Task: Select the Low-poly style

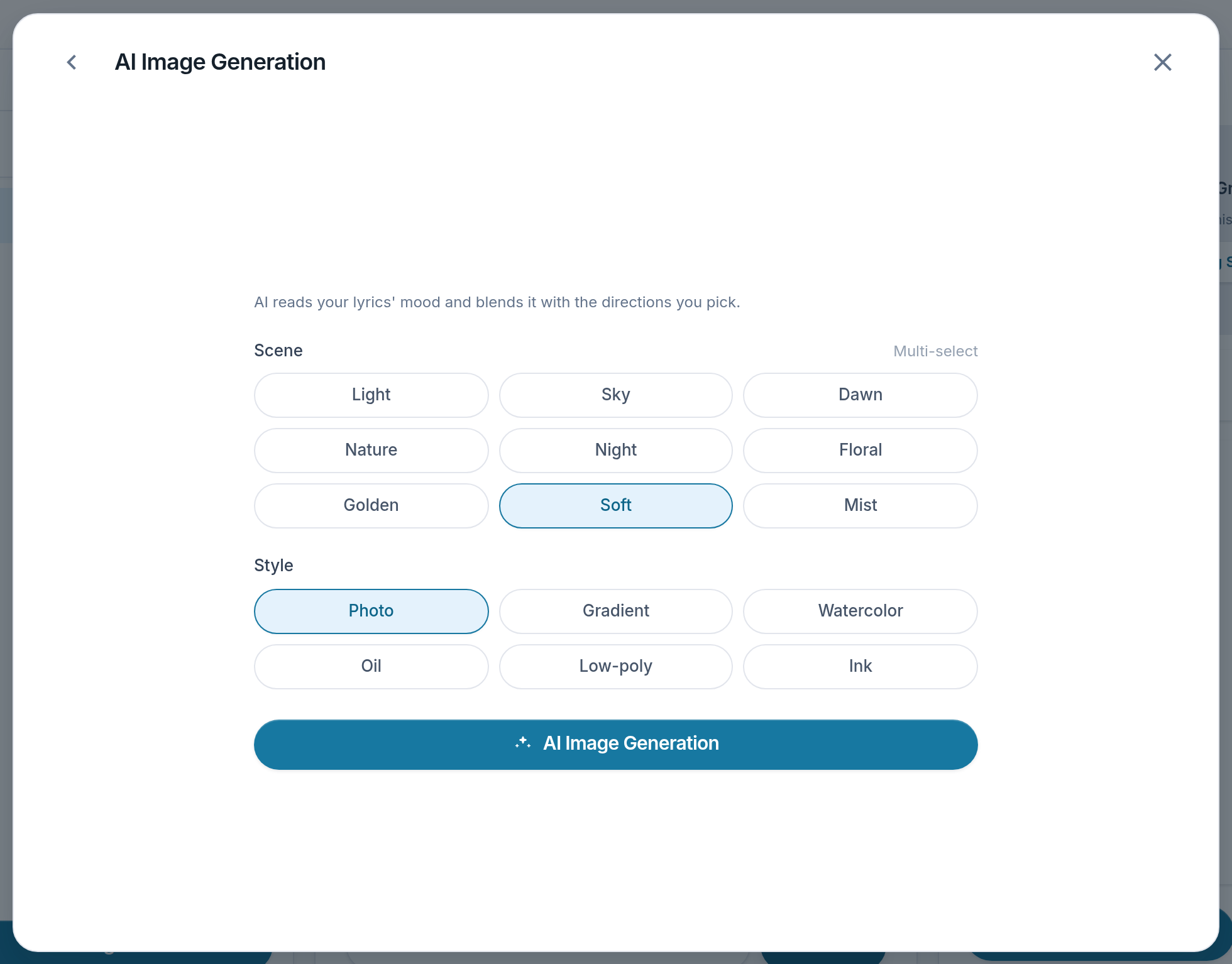Action: point(615,667)
